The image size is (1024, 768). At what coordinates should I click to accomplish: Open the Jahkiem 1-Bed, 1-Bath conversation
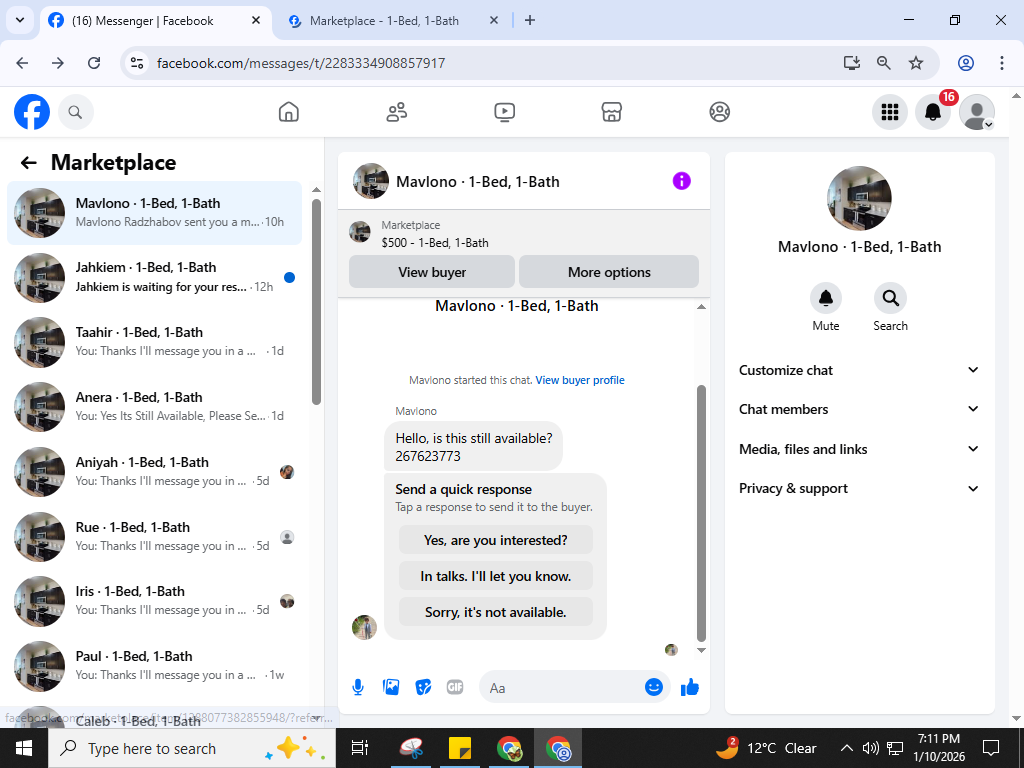(x=154, y=278)
